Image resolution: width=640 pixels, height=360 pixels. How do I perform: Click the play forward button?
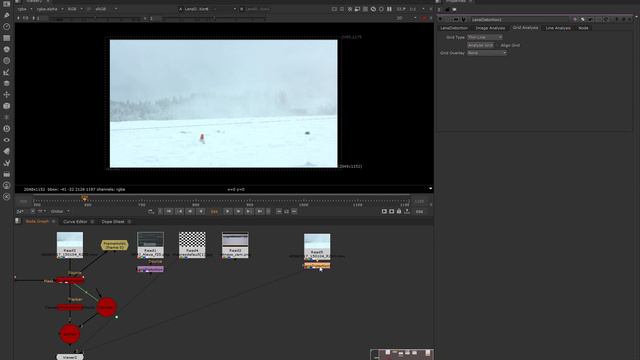click(228, 211)
